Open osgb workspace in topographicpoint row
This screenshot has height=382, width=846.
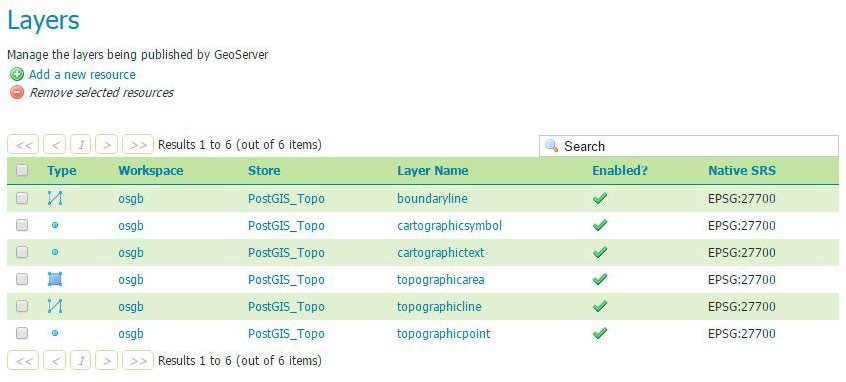coord(131,334)
